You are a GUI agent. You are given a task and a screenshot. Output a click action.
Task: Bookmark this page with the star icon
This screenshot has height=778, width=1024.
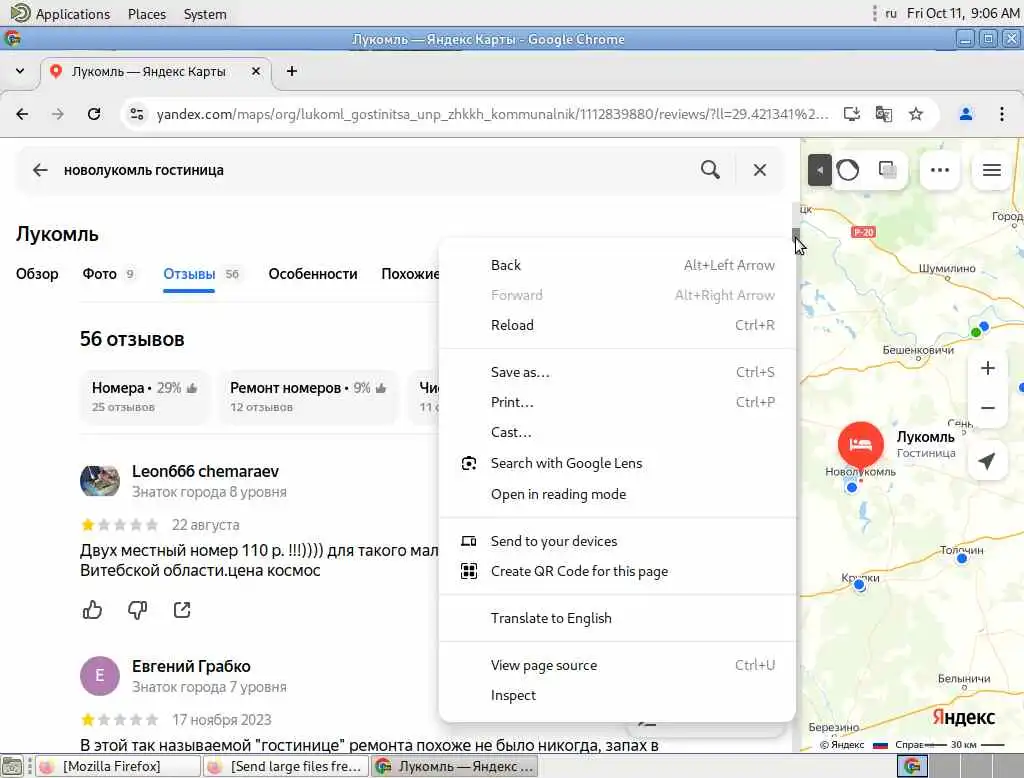point(916,114)
